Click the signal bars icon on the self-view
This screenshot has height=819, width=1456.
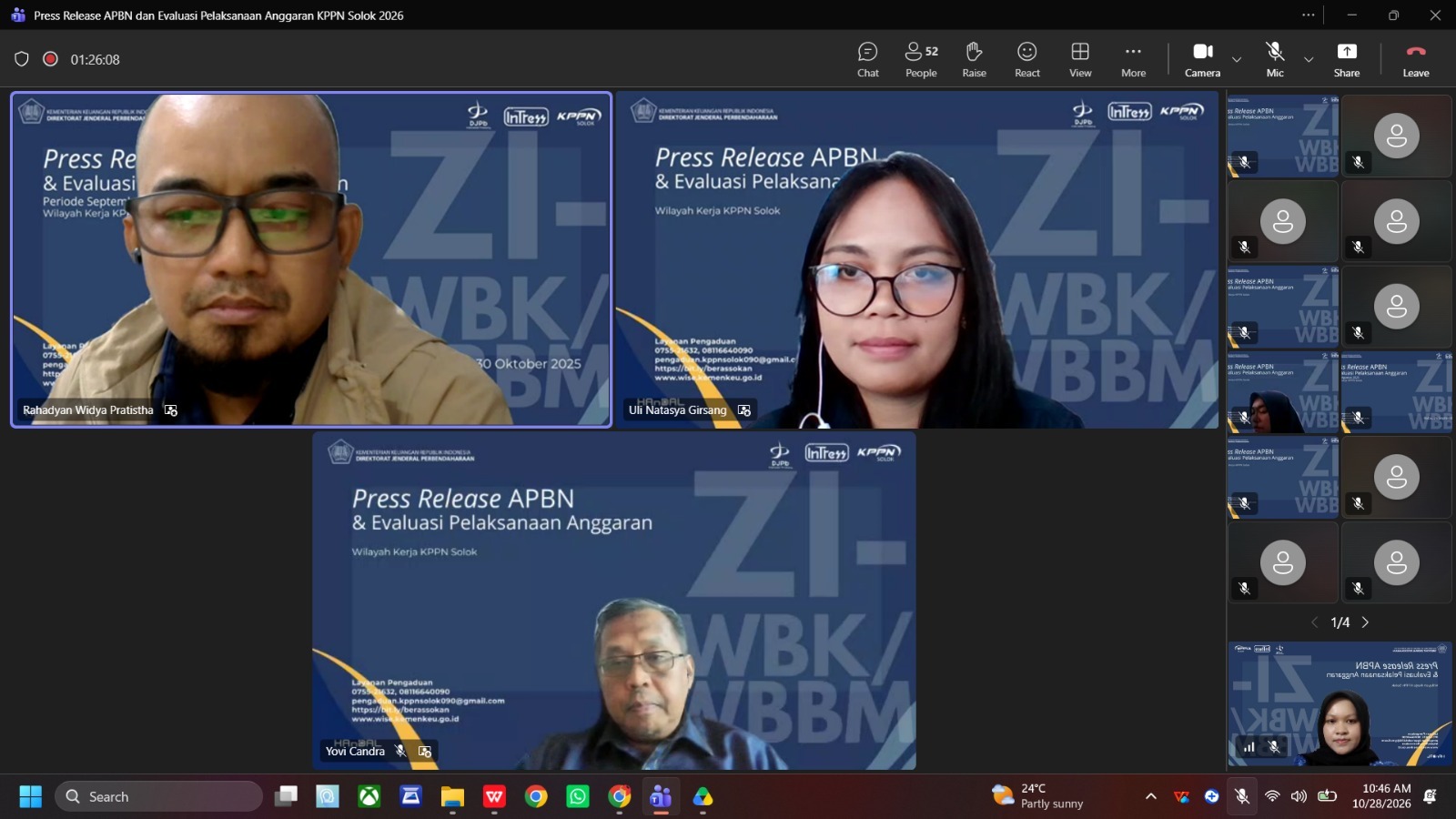(1249, 747)
